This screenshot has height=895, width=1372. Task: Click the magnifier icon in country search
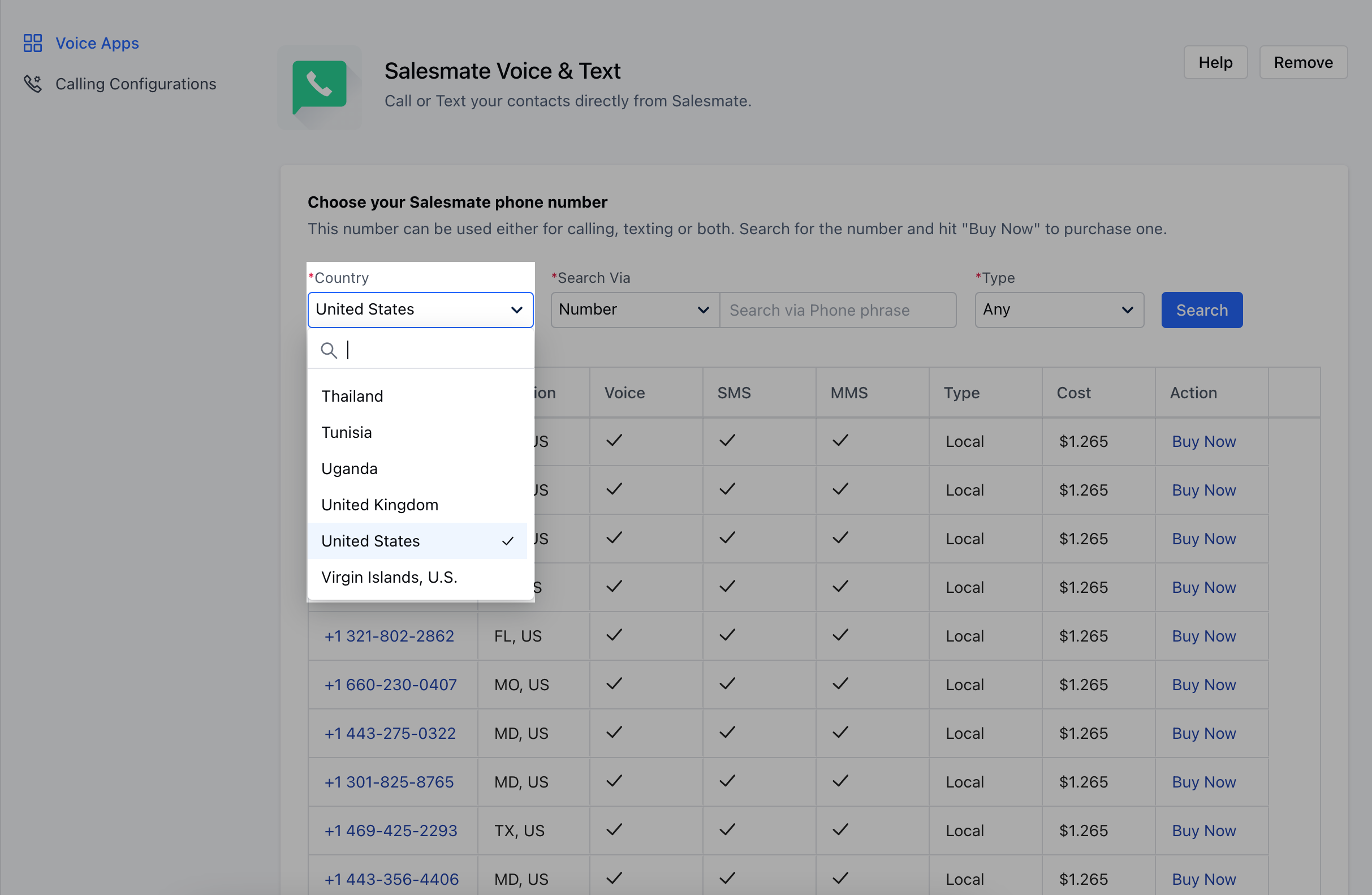point(329,350)
